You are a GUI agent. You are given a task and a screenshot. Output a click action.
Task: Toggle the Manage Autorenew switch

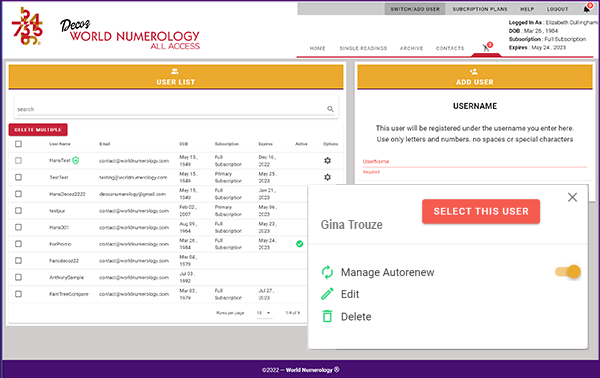[568, 272]
